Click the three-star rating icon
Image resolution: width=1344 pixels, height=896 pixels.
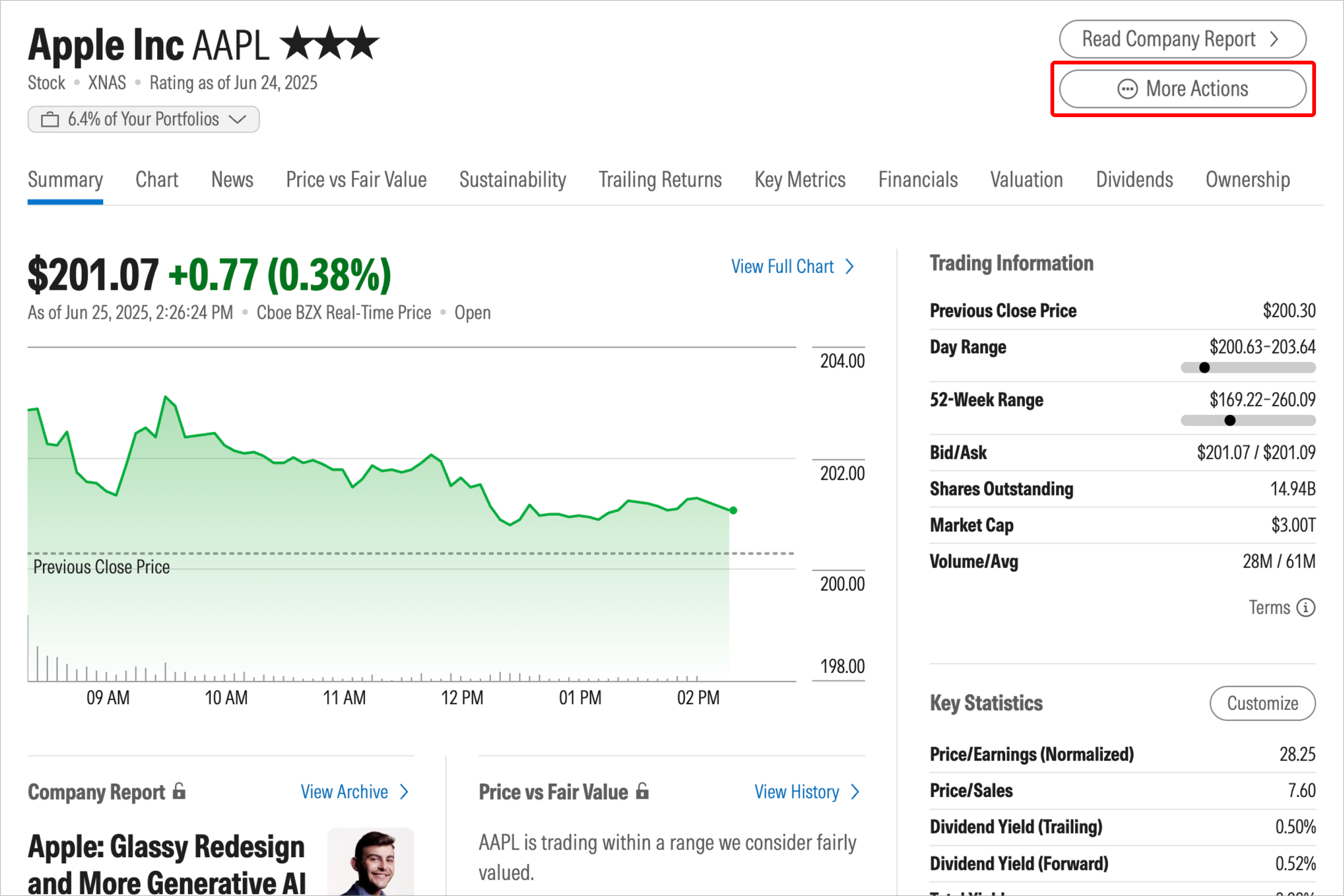click(331, 43)
